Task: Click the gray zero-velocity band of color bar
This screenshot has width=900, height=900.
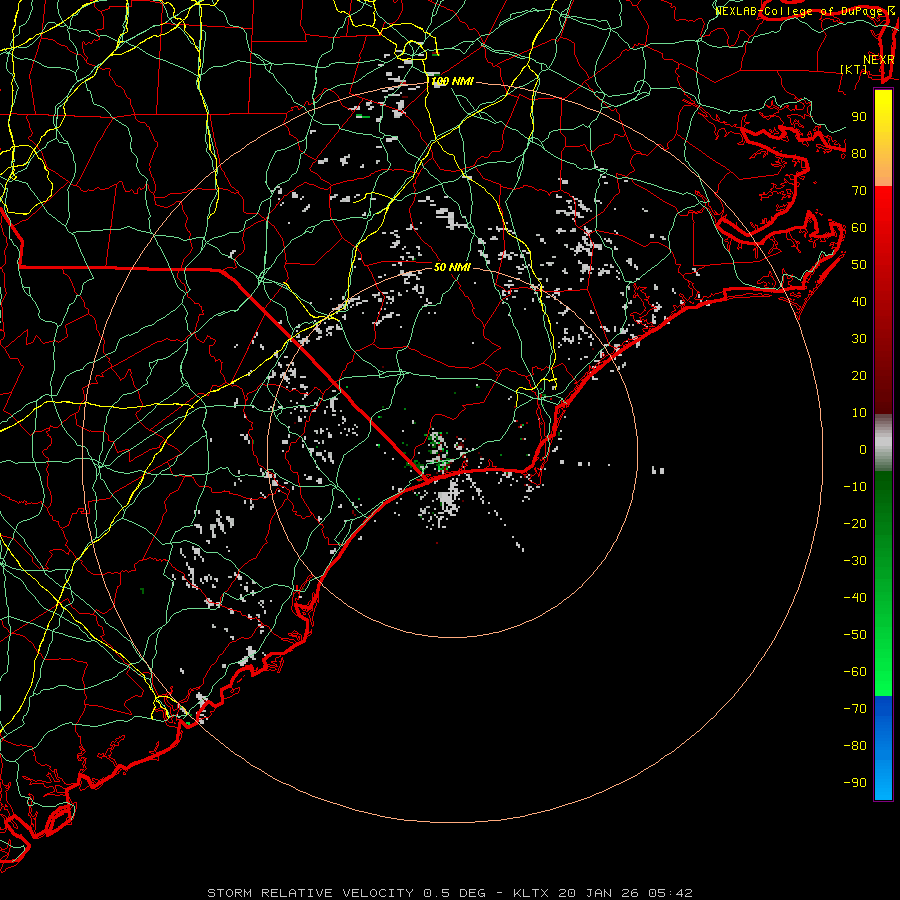Action: coord(883,443)
